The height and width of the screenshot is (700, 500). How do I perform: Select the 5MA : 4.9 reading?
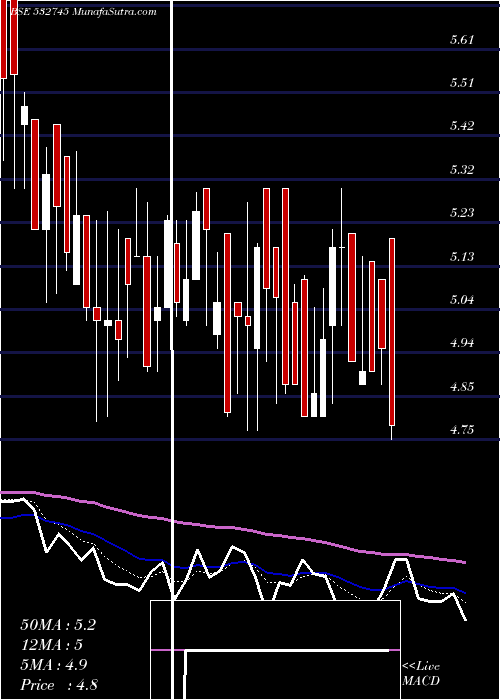(54, 665)
